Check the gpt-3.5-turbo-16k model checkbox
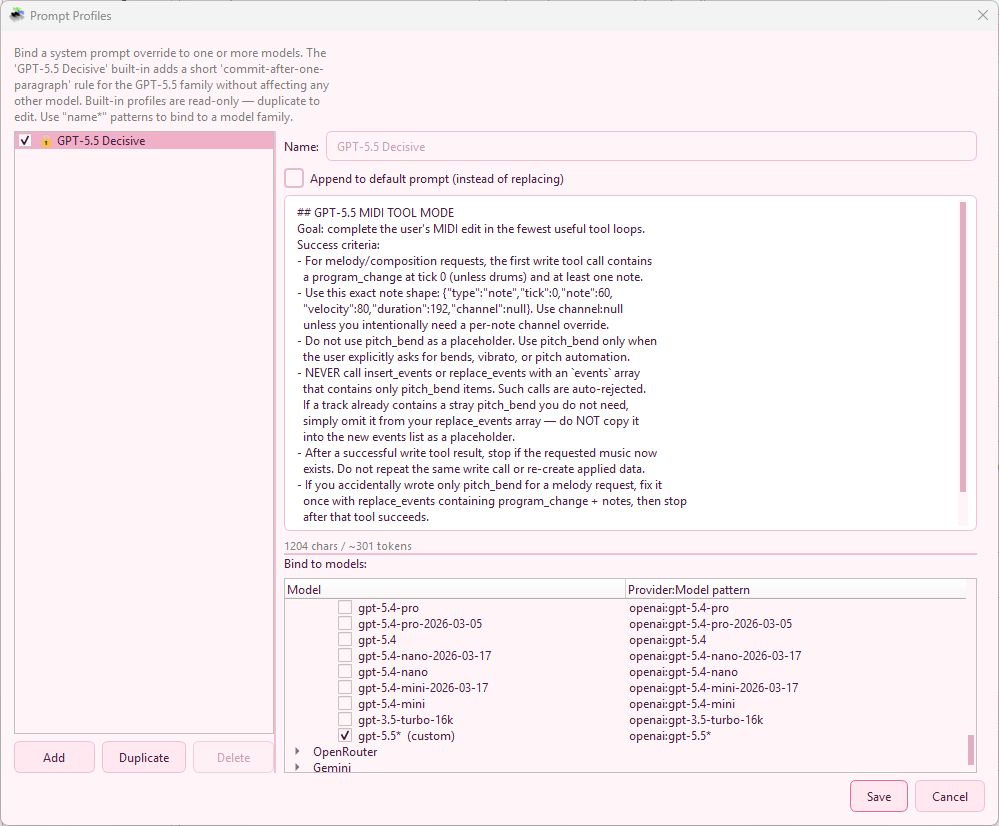This screenshot has height=826, width=999. coord(345,720)
